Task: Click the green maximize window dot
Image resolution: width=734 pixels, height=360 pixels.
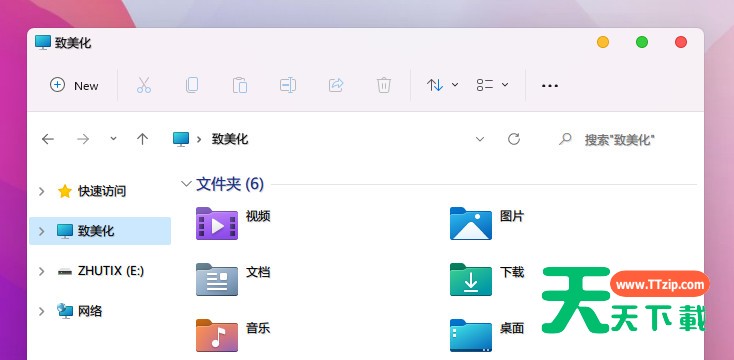Action: coord(642,42)
